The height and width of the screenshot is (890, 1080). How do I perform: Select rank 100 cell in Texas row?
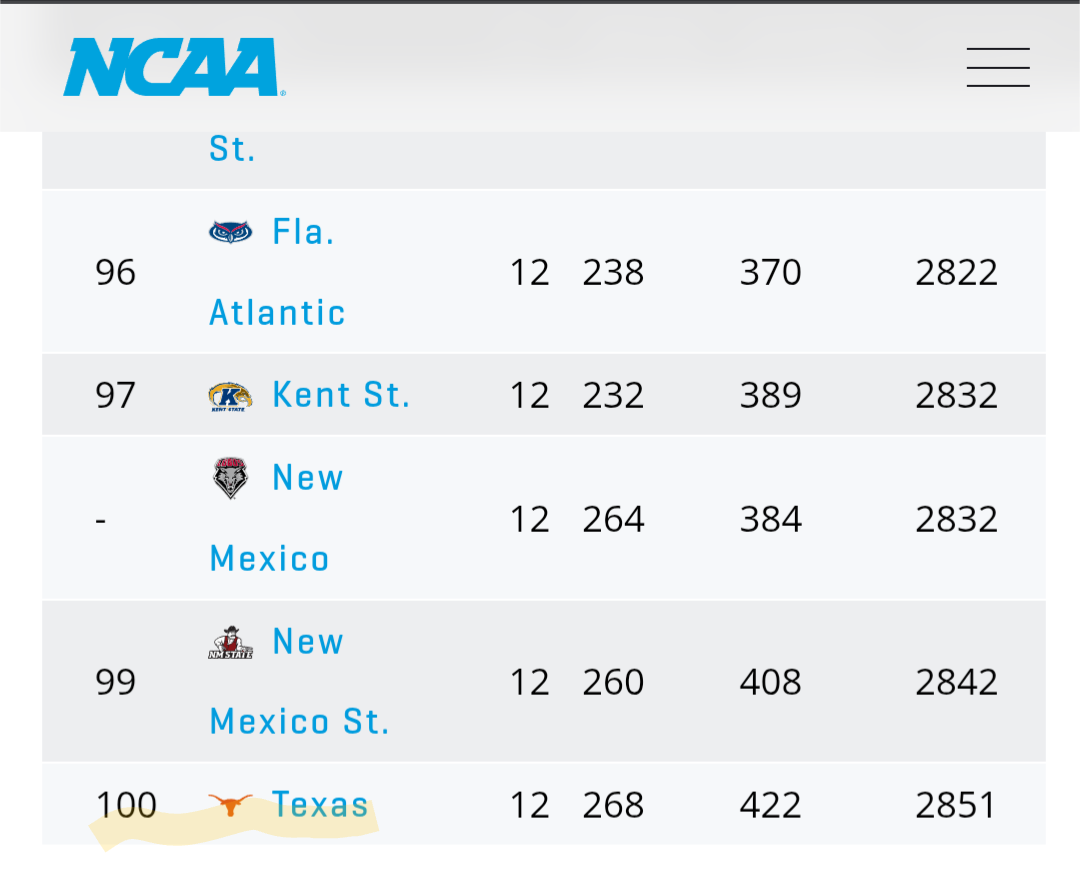(126, 805)
